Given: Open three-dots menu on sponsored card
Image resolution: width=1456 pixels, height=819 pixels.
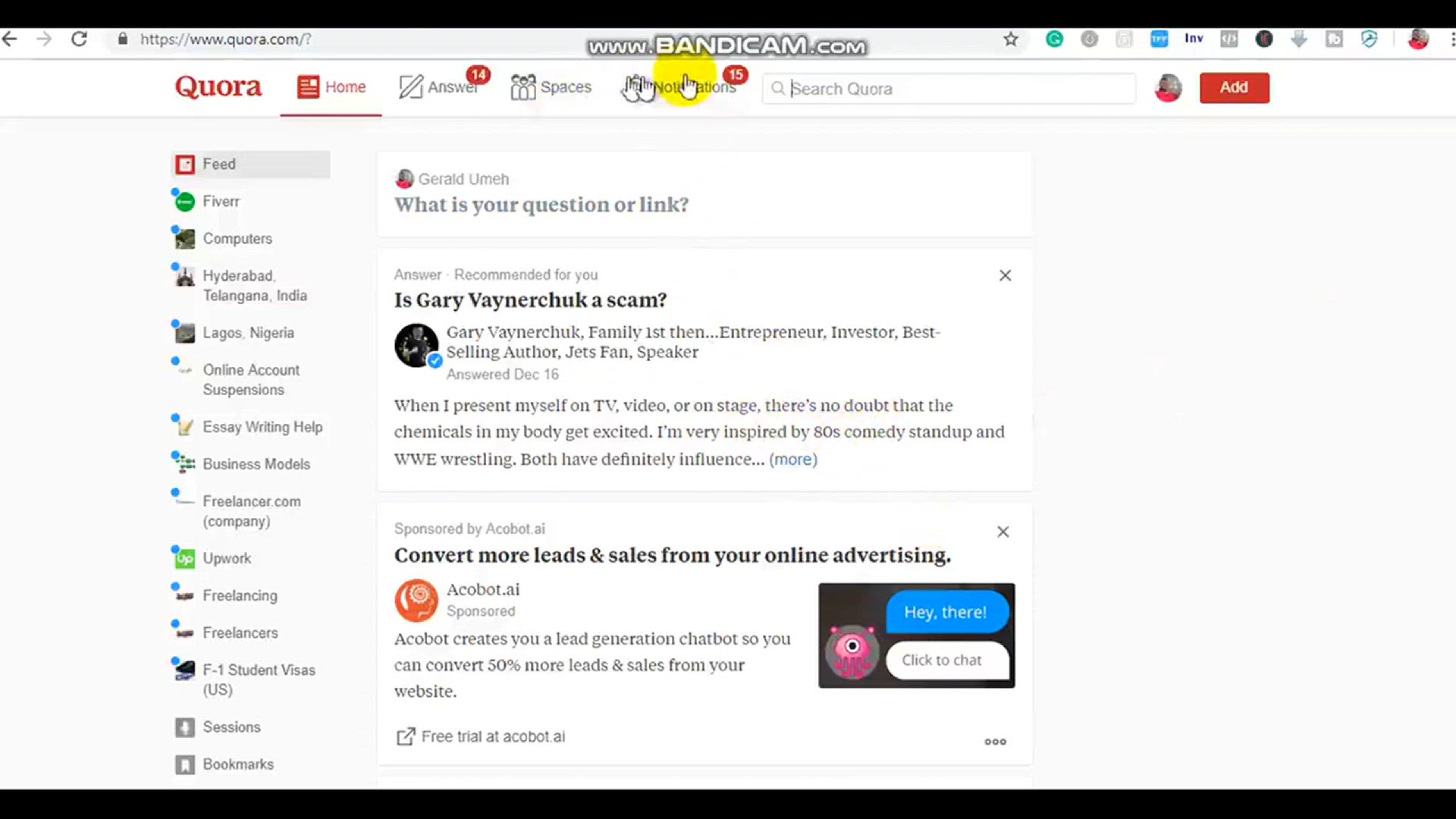Looking at the screenshot, I should tap(995, 742).
